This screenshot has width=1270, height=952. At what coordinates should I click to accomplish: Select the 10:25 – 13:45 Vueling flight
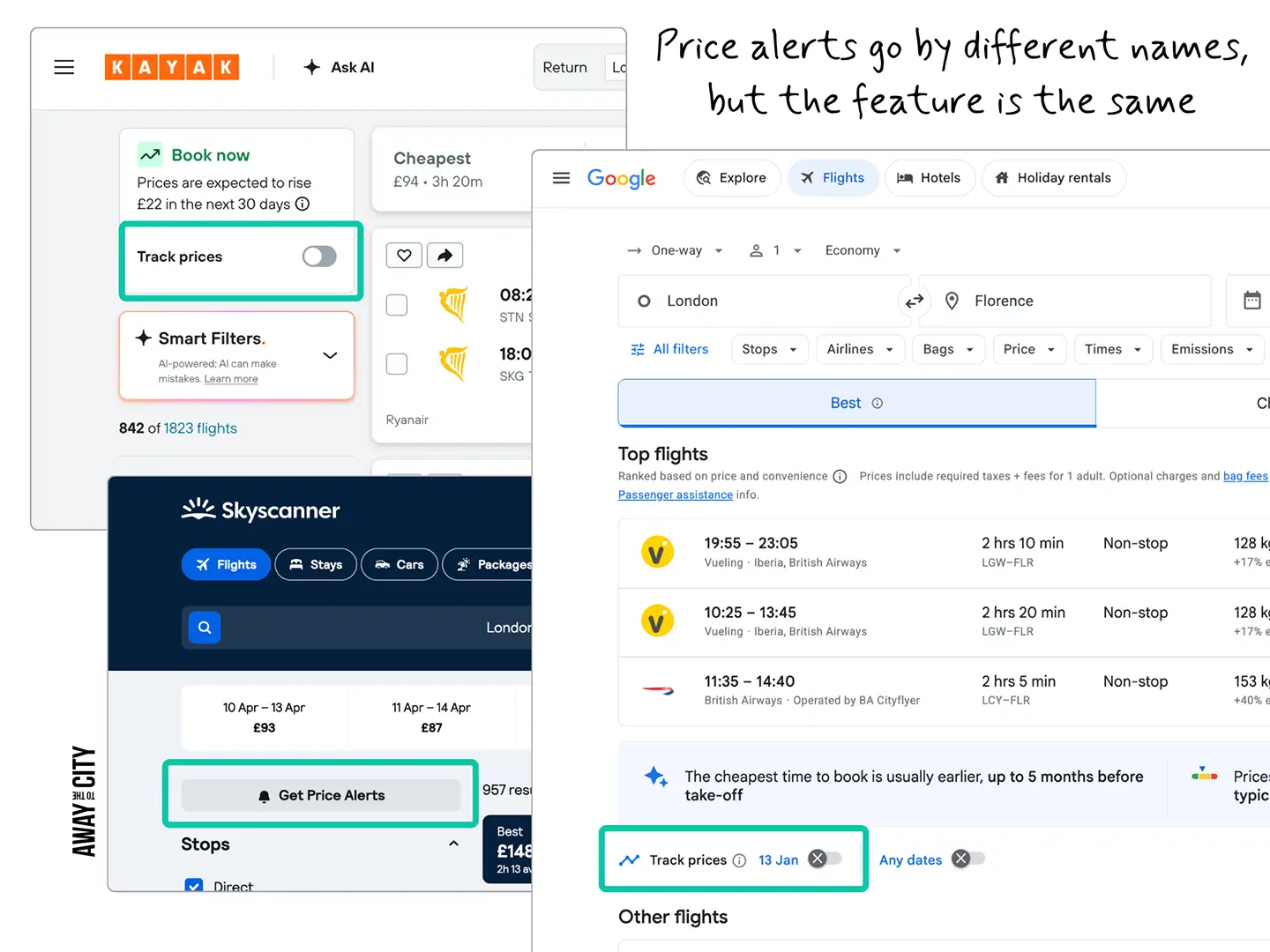coord(944,621)
